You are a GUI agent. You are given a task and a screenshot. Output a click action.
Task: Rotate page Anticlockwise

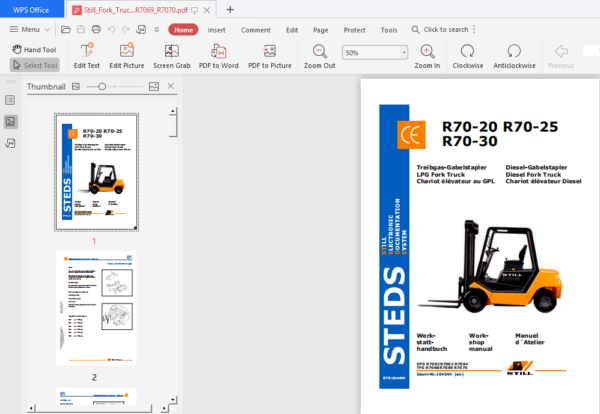[x=514, y=56]
